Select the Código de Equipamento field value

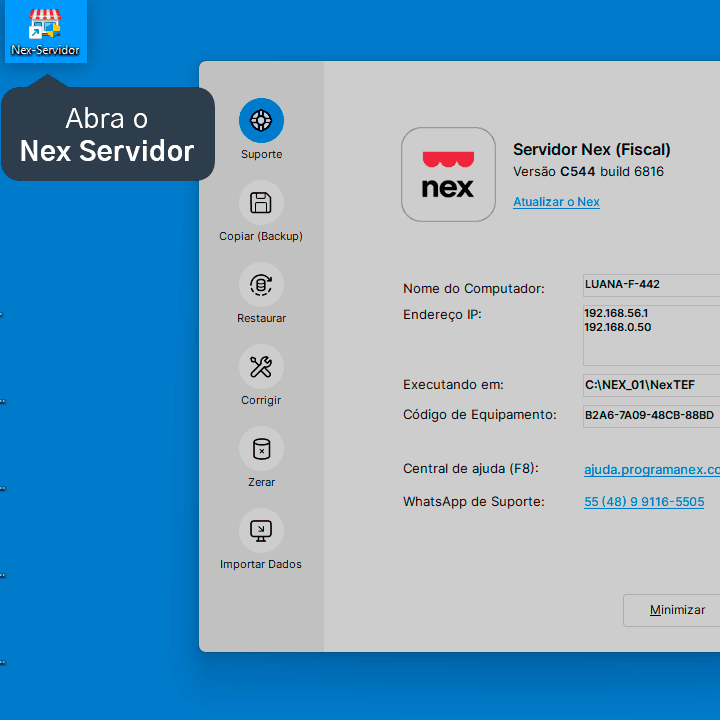[651, 416]
